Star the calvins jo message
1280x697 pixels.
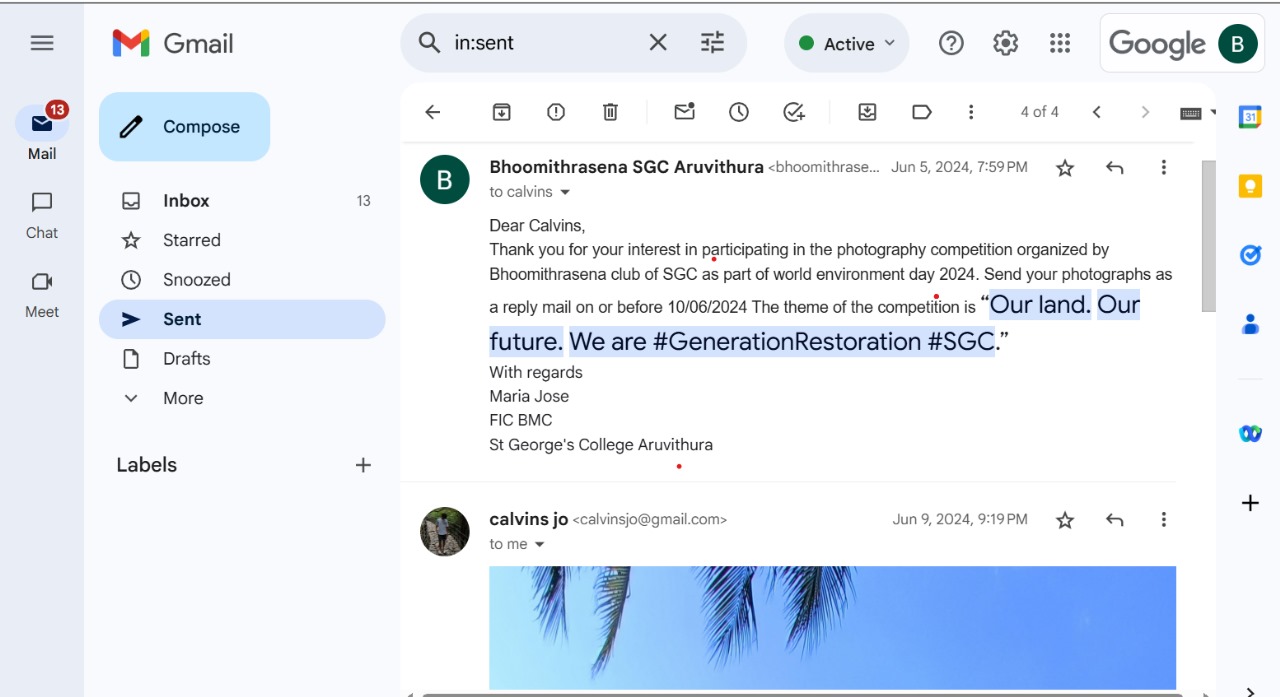1065,520
